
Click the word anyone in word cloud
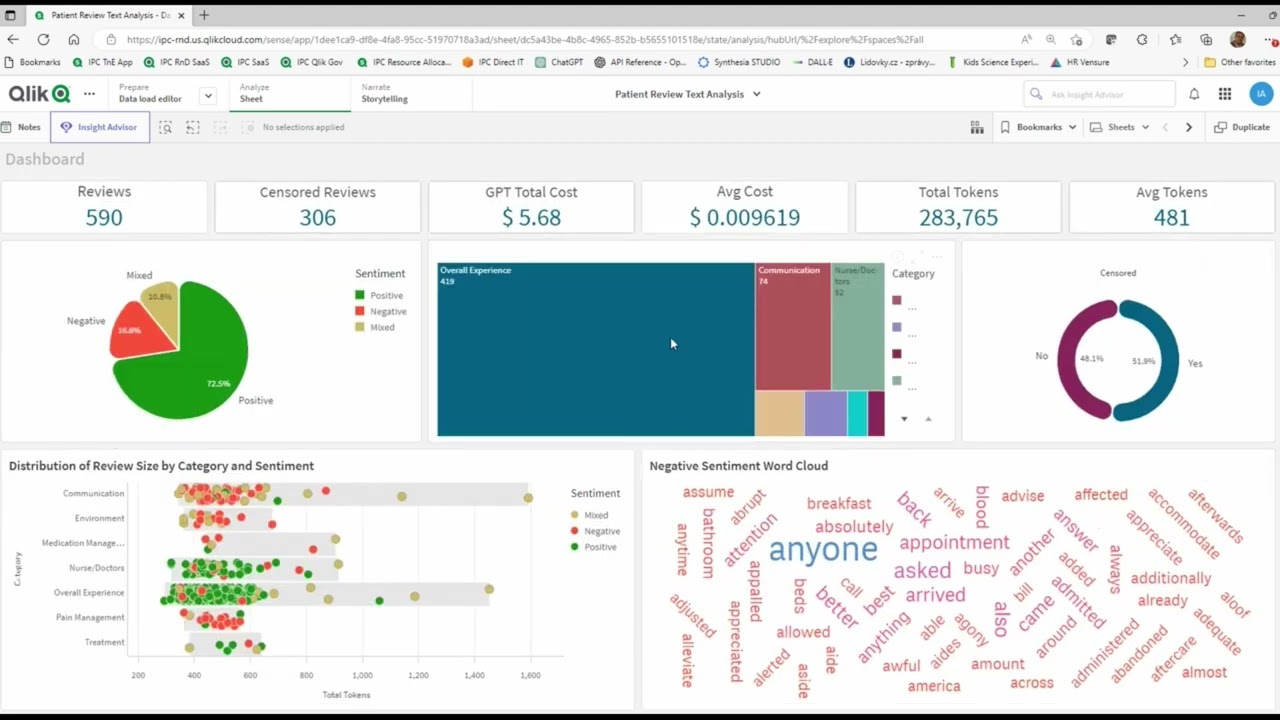[x=823, y=549]
